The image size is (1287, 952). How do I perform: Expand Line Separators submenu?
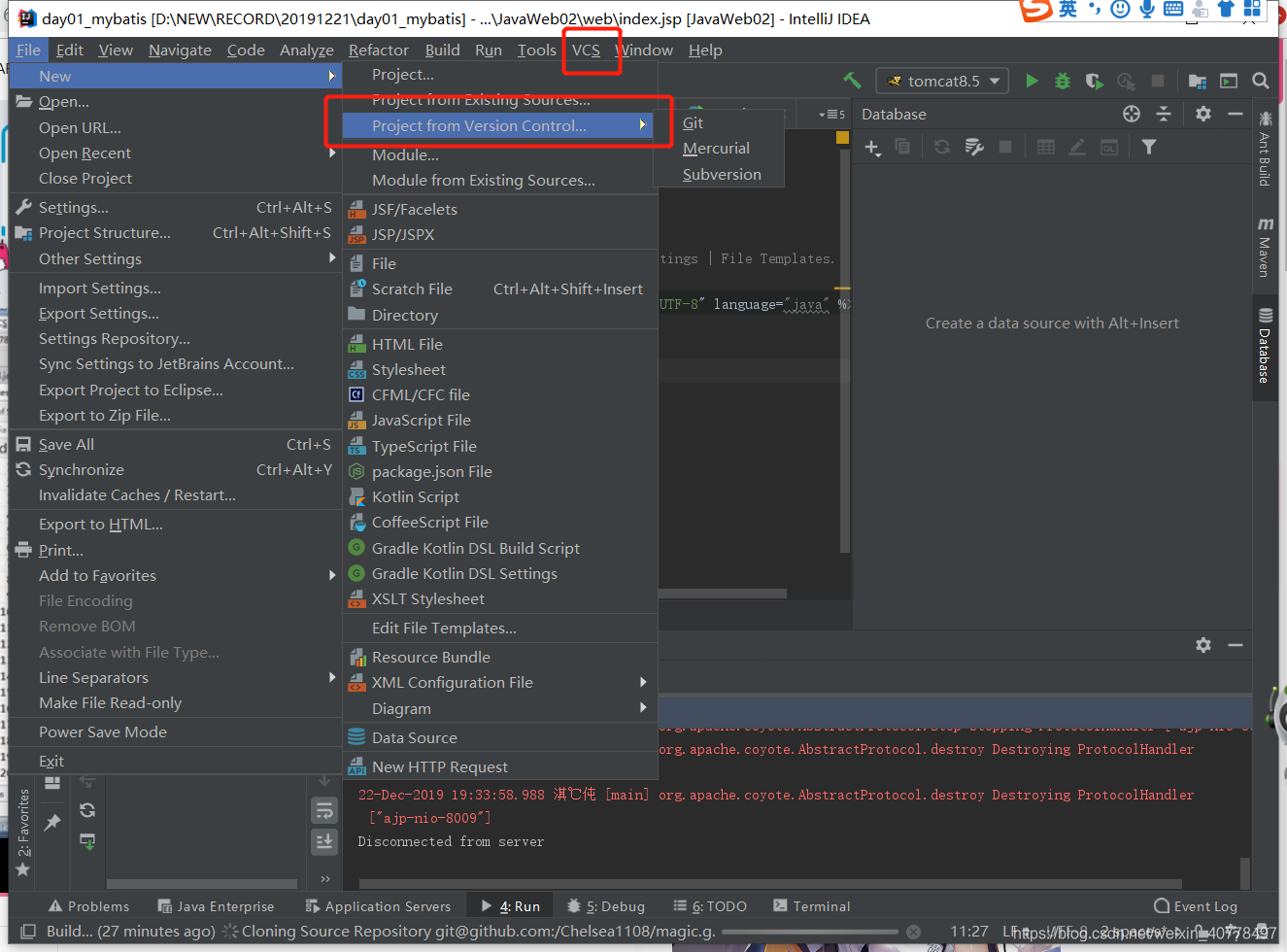332,677
